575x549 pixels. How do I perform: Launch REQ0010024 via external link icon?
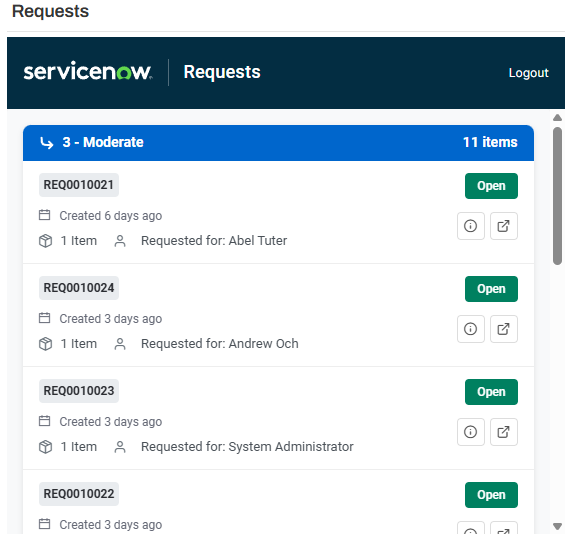click(x=504, y=329)
